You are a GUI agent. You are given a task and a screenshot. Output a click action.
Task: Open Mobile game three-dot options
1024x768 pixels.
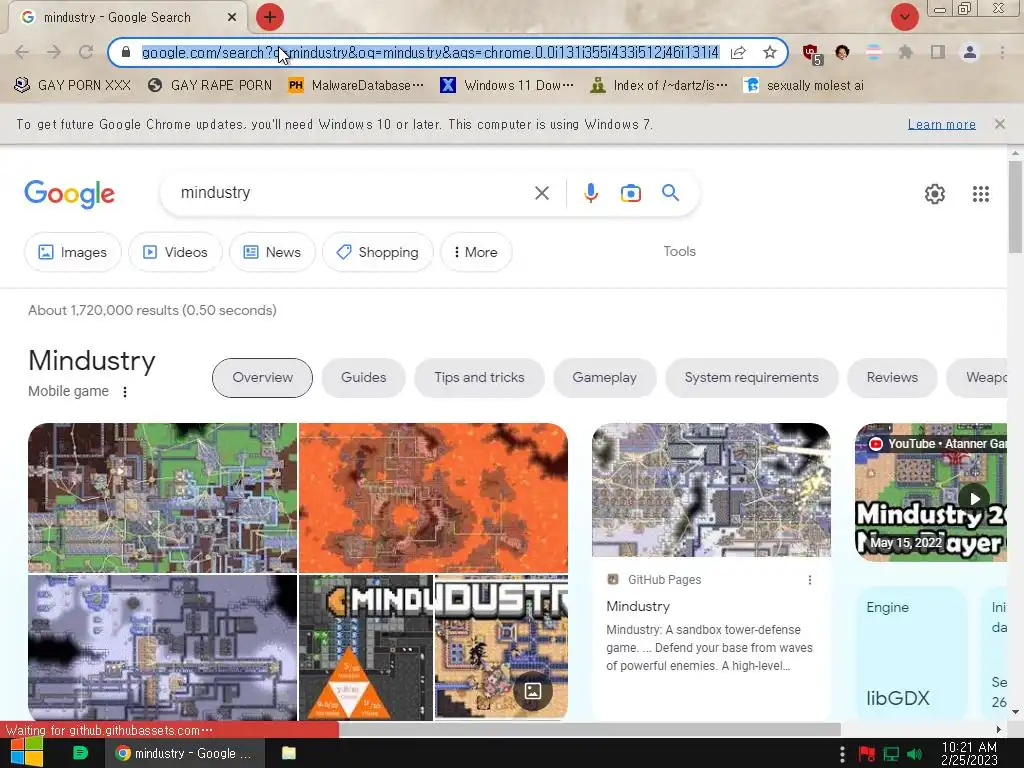click(x=125, y=392)
